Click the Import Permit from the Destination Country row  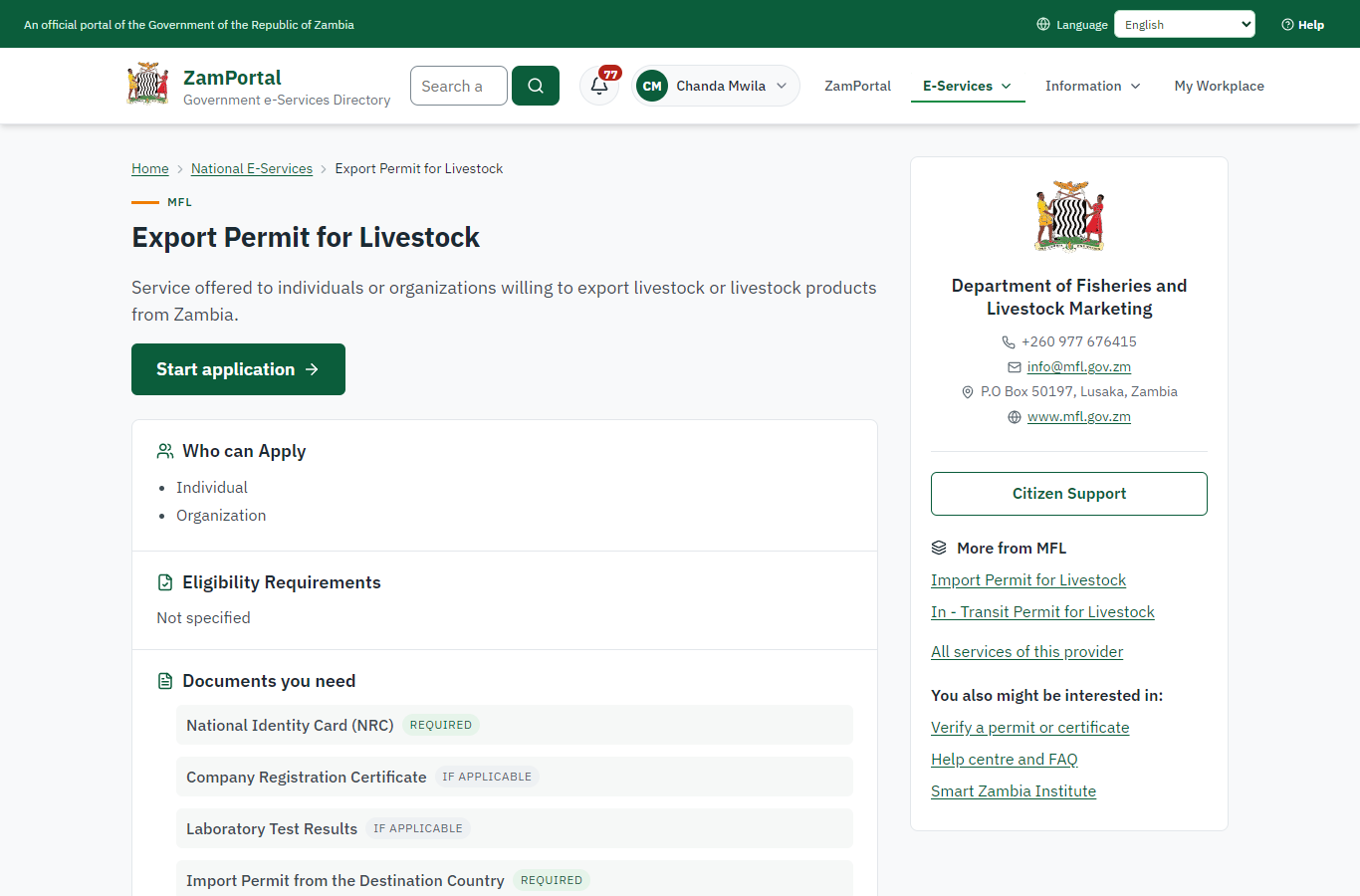pyautogui.click(x=515, y=880)
